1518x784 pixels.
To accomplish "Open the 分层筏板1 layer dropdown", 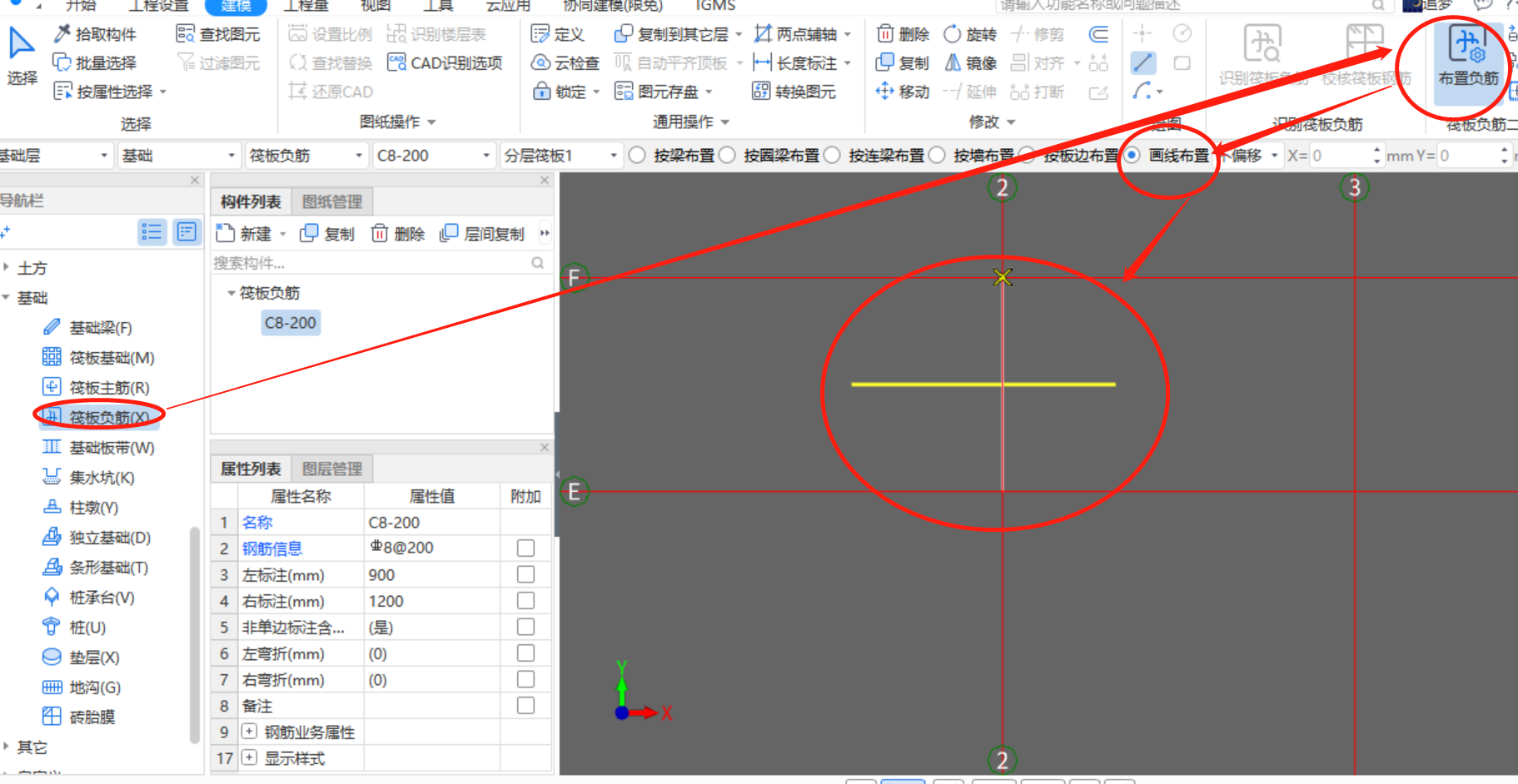I will [x=561, y=156].
